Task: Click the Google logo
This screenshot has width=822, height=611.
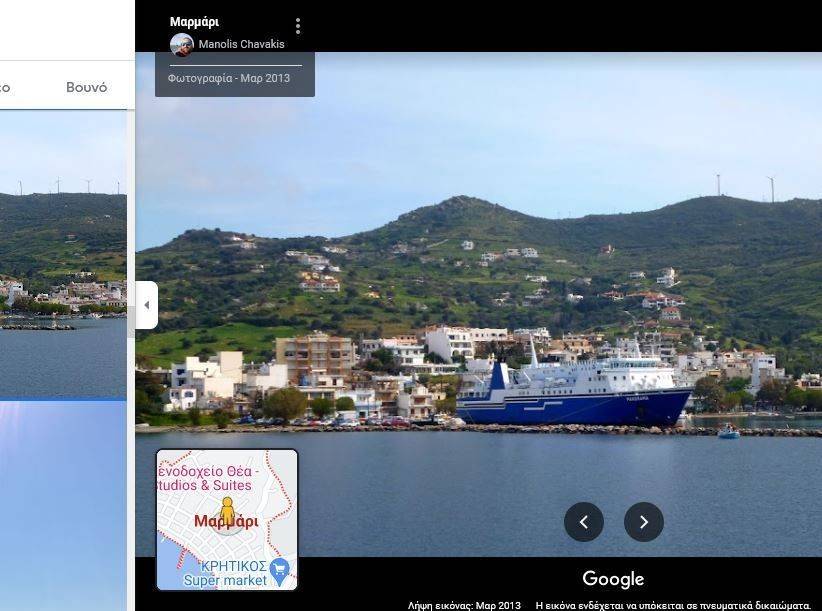Action: (613, 579)
